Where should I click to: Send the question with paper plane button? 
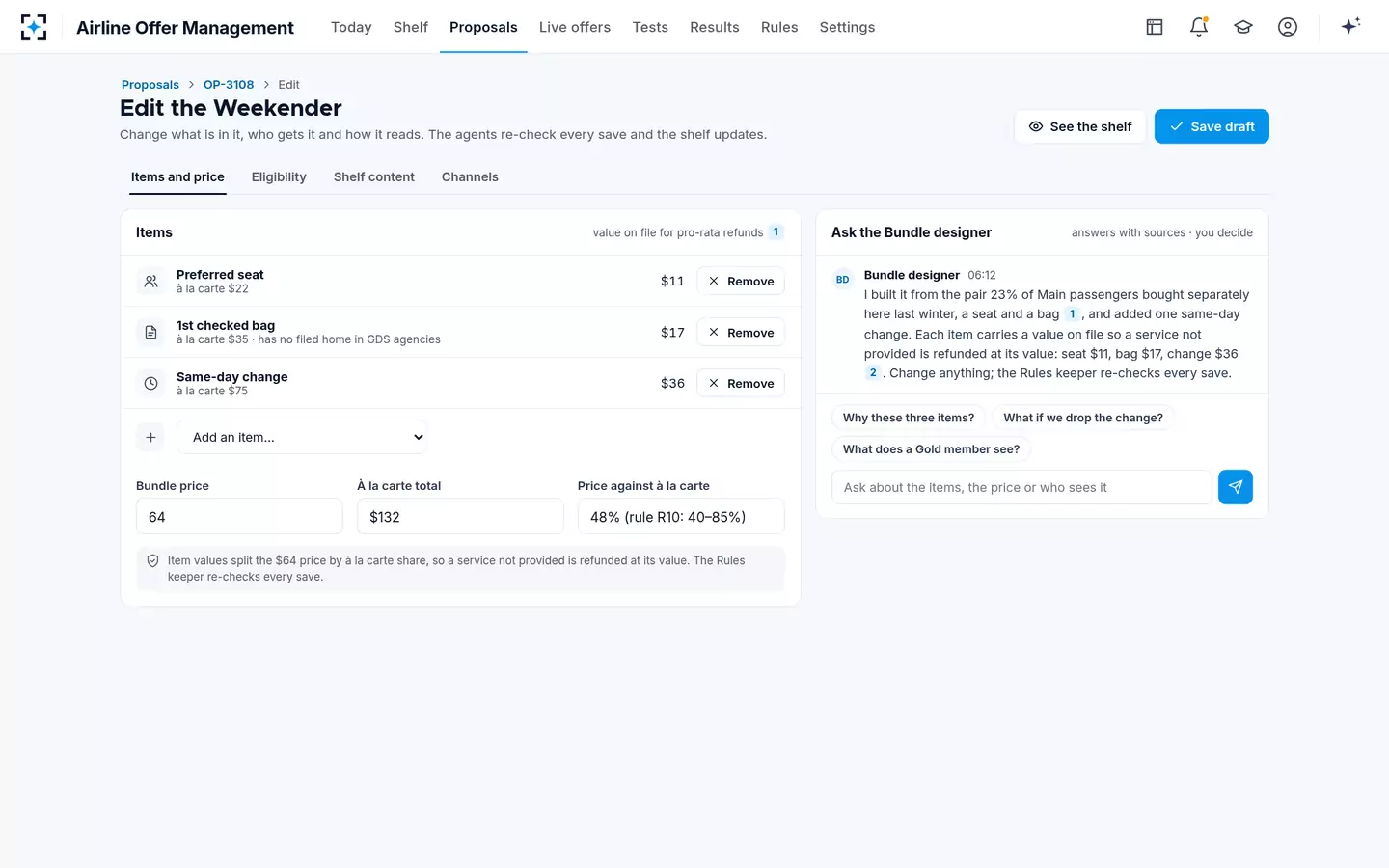(1236, 487)
